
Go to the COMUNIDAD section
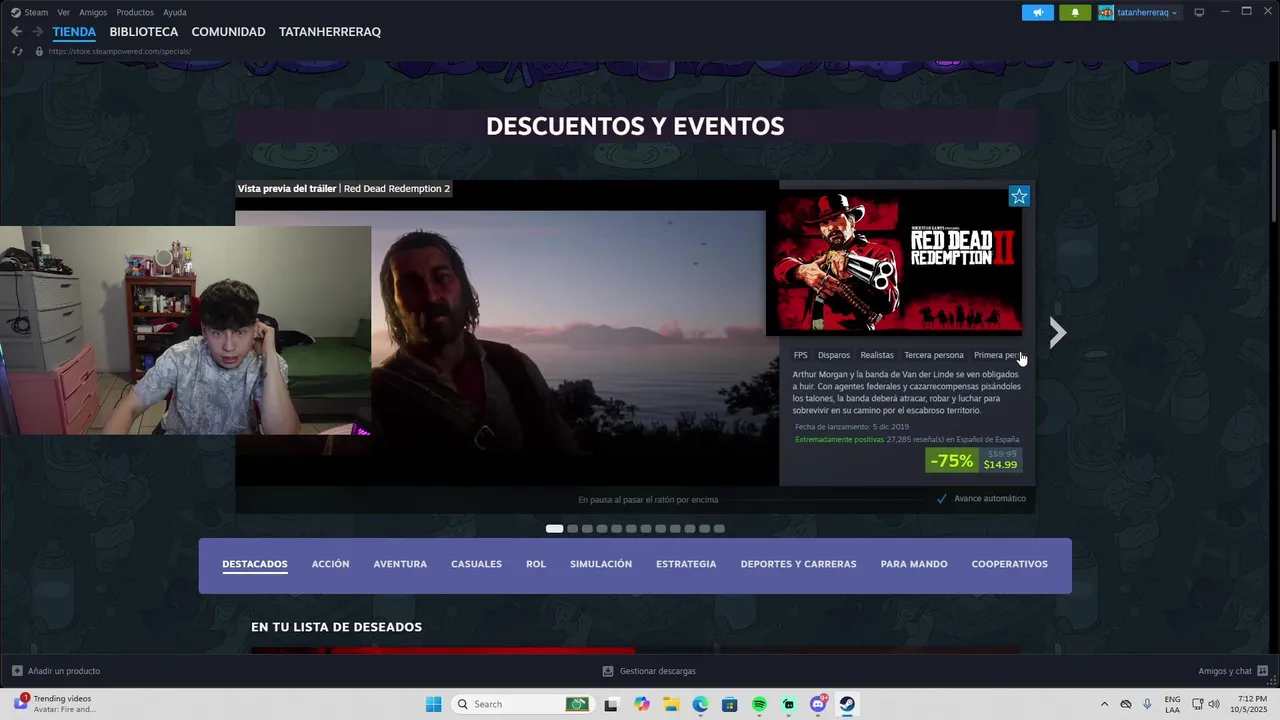(228, 32)
